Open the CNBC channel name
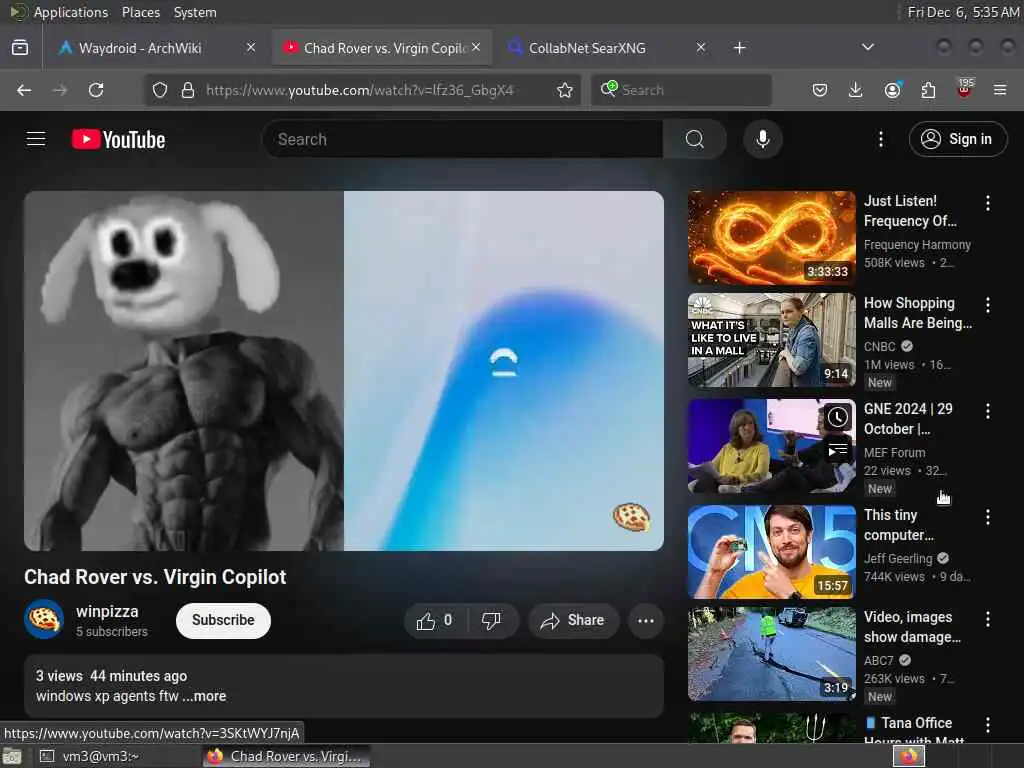The image size is (1024, 768). 879,346
